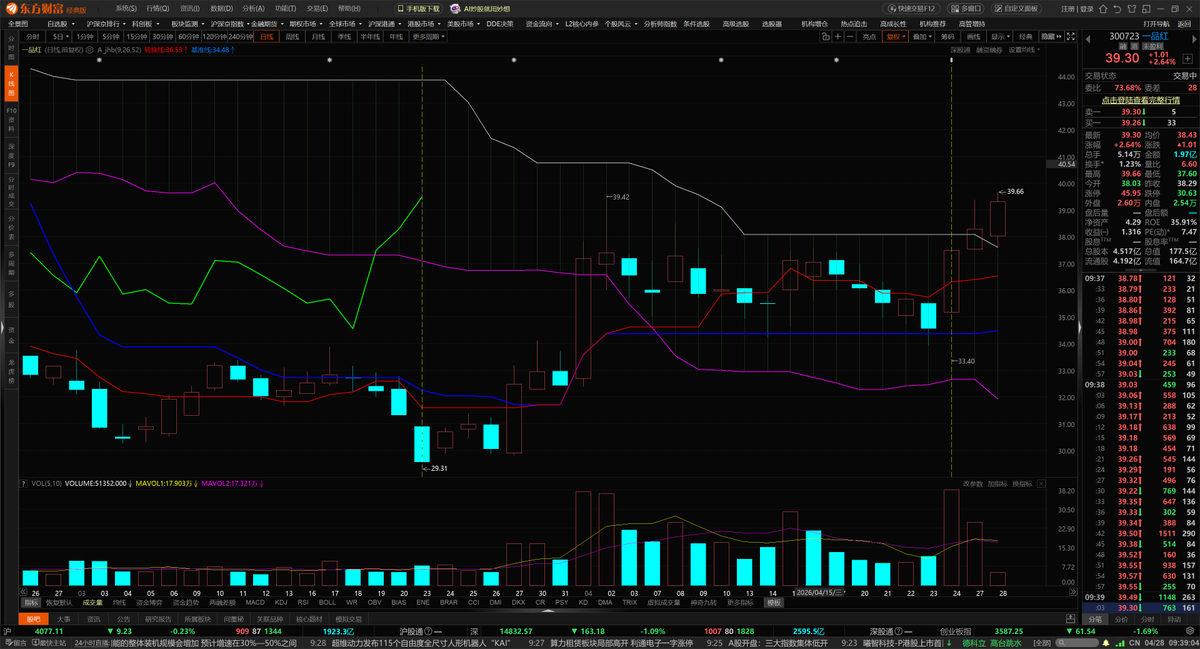The image size is (1200, 649).
Task: Select the 周线 weekly period
Action: click(292, 36)
